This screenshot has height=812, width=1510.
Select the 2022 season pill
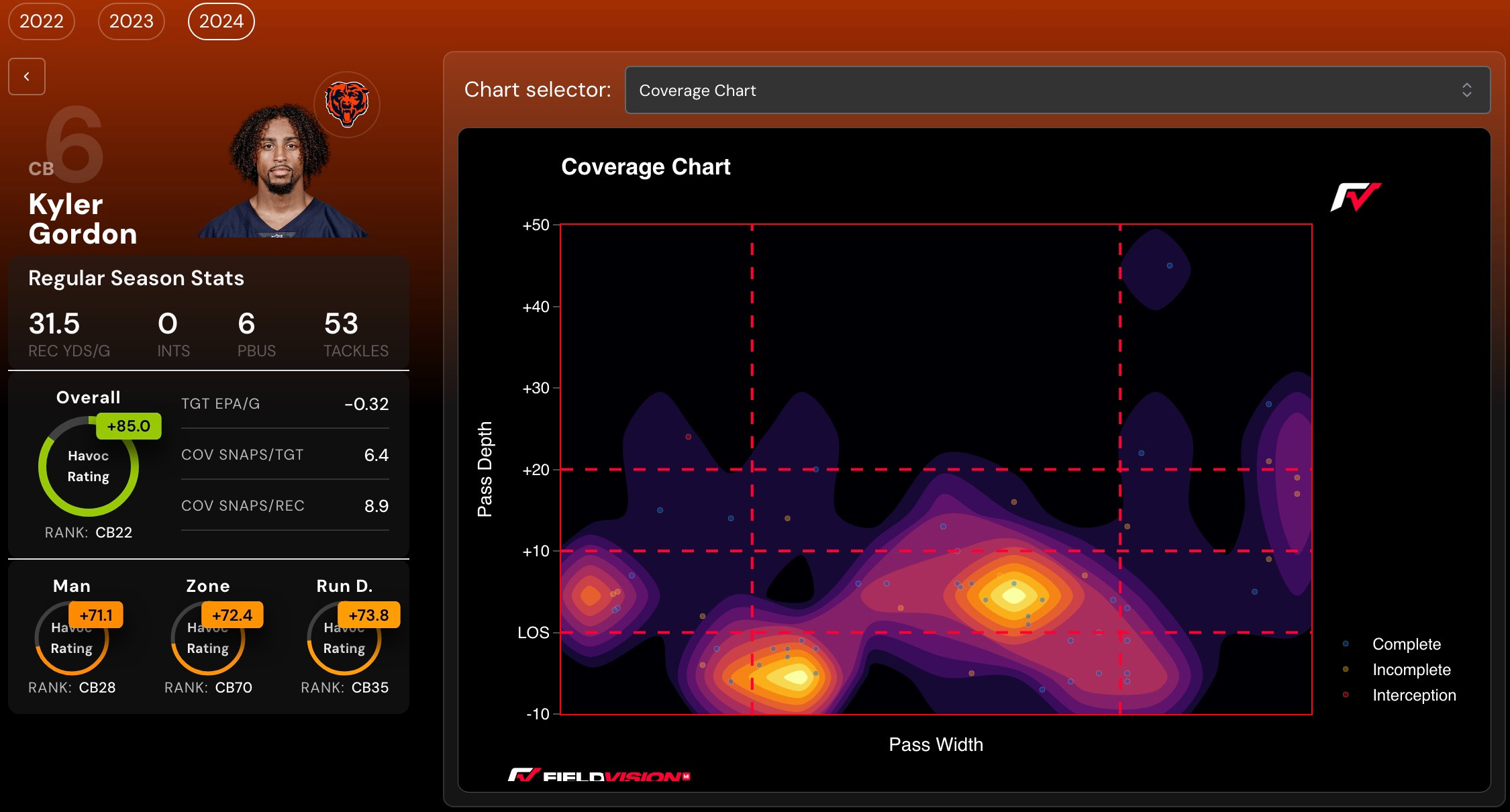coord(42,21)
